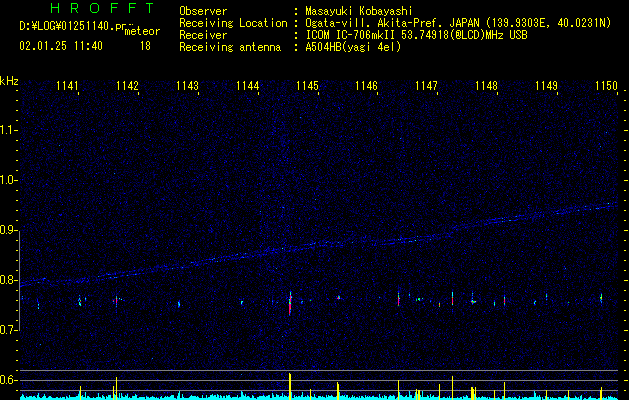Click the 1144 time axis marker
629x400 pixels.
coord(247,86)
